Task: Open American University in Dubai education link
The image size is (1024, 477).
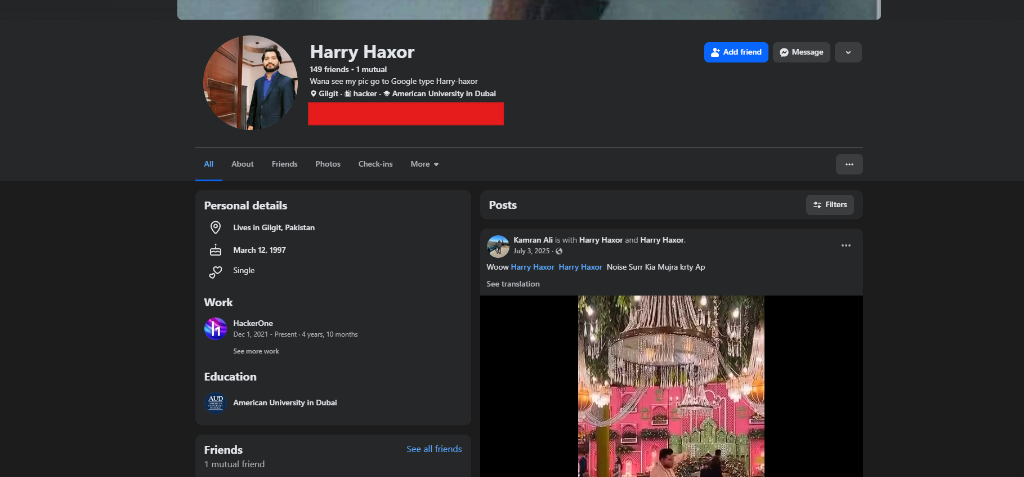Action: (x=285, y=403)
